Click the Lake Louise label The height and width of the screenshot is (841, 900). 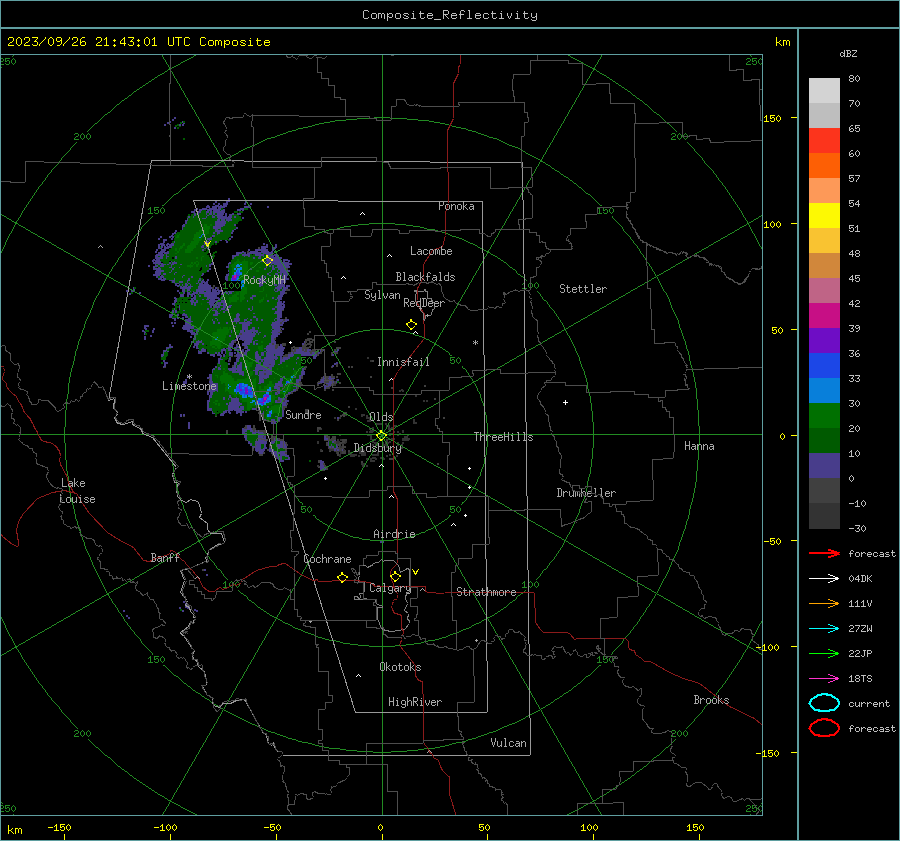[x=77, y=491]
